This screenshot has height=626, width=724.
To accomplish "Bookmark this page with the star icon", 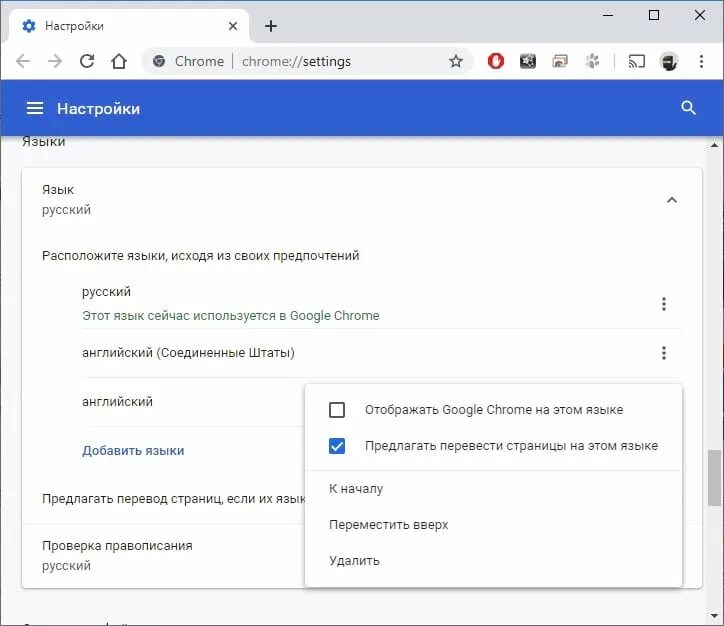I will pyautogui.click(x=456, y=61).
